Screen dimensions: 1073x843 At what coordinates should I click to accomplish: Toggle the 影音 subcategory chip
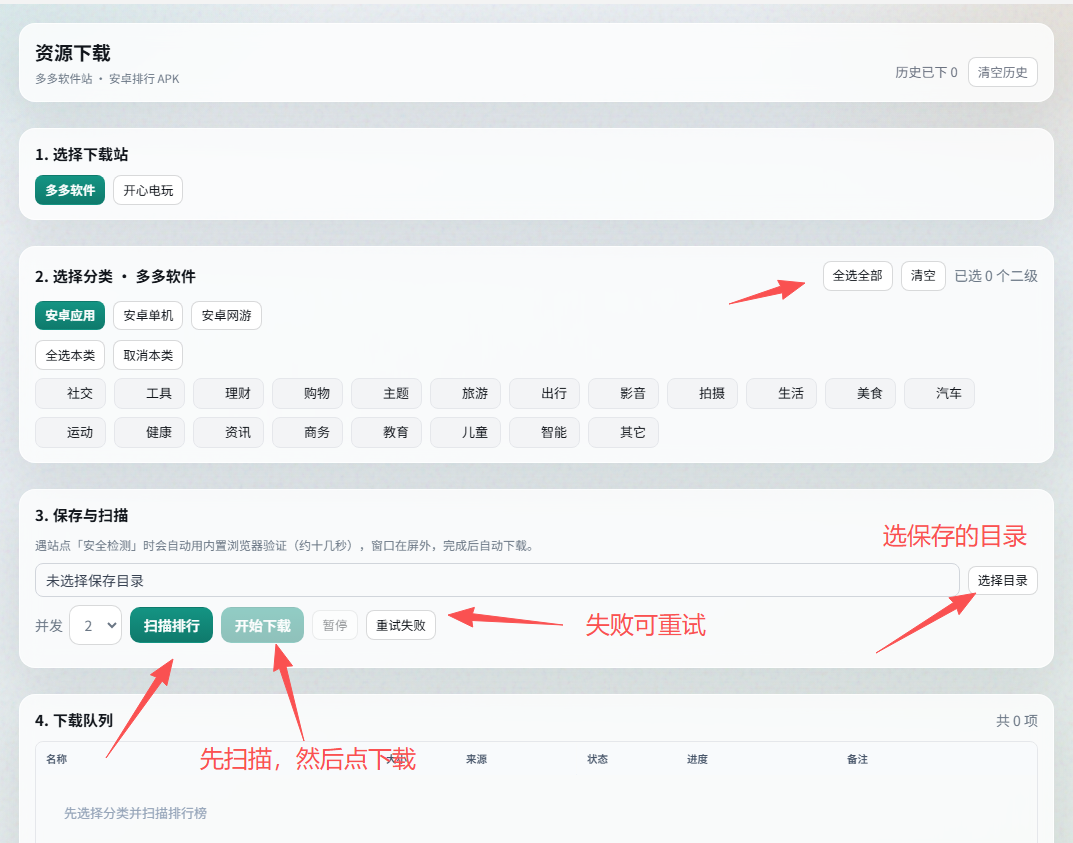point(623,393)
